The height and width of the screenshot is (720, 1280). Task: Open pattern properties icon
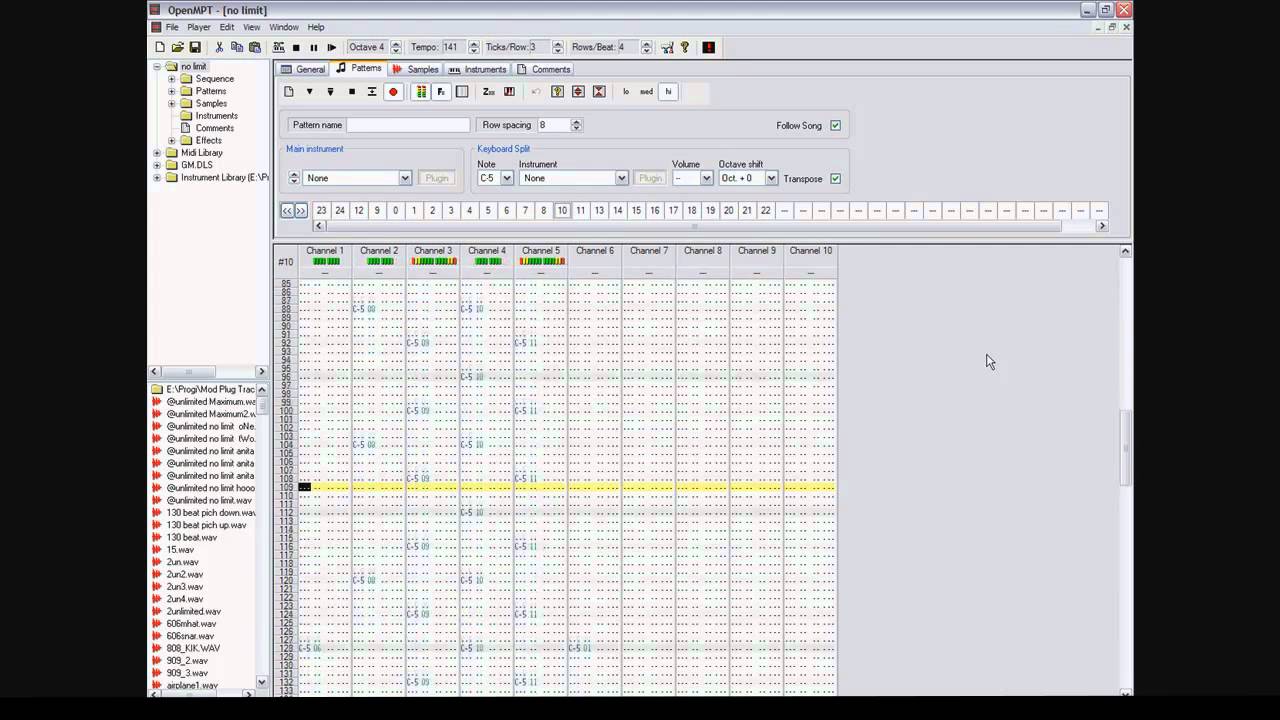(557, 91)
